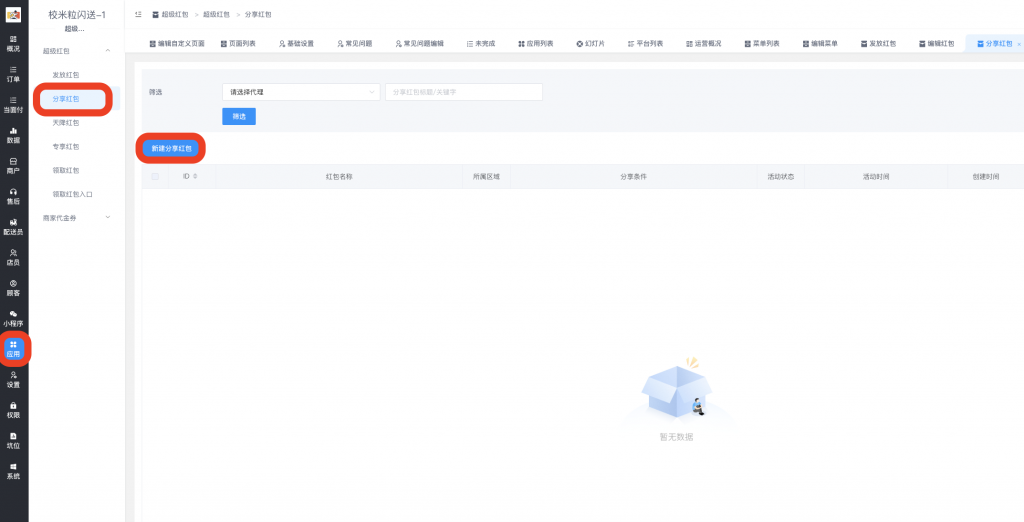Switch to the 运营概况 tab
This screenshot has width=1024, height=522.
pos(704,44)
